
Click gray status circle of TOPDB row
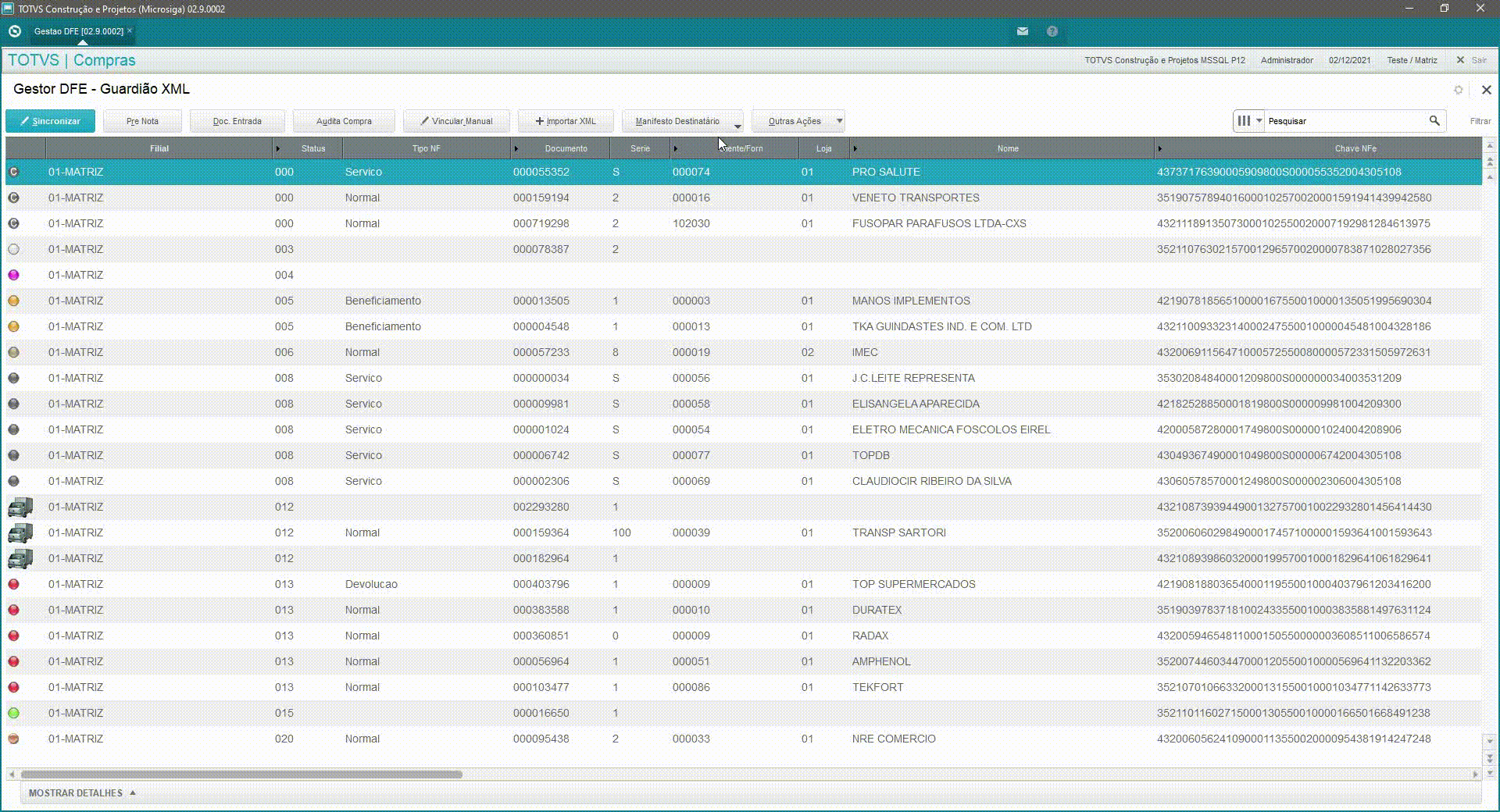13,455
